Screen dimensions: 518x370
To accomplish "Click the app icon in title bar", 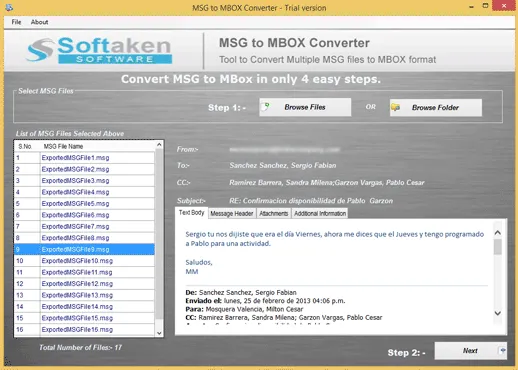I will pos(9,7).
